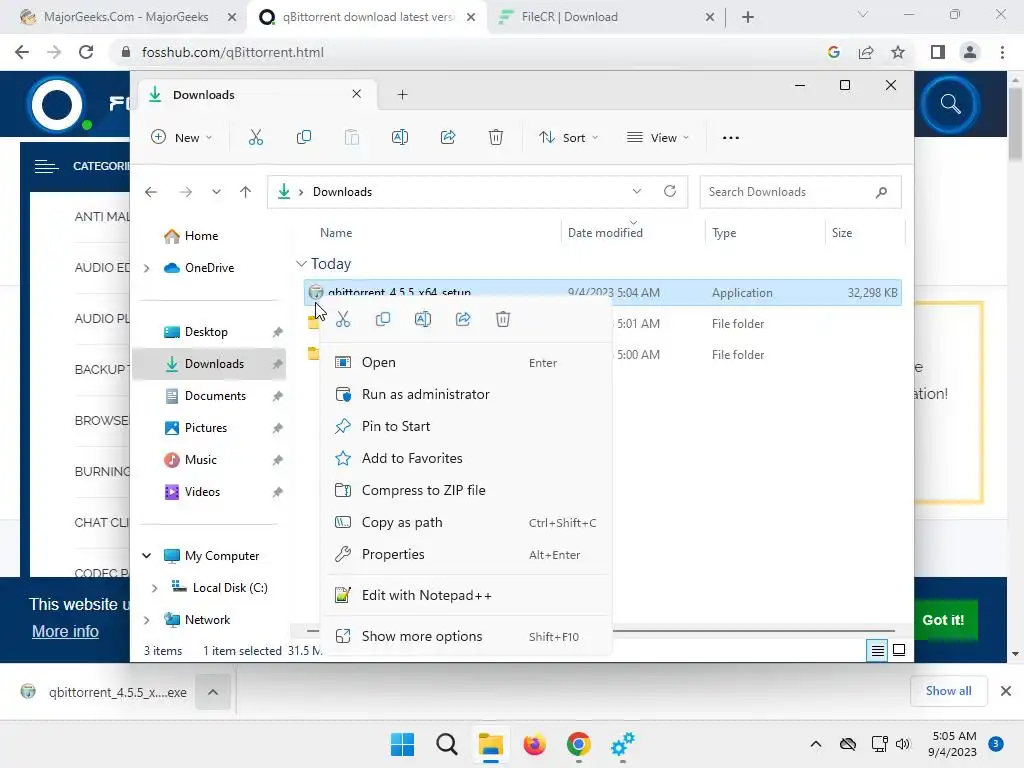Choose Edit with Notepad++
This screenshot has width=1024, height=768.
(x=466, y=596)
